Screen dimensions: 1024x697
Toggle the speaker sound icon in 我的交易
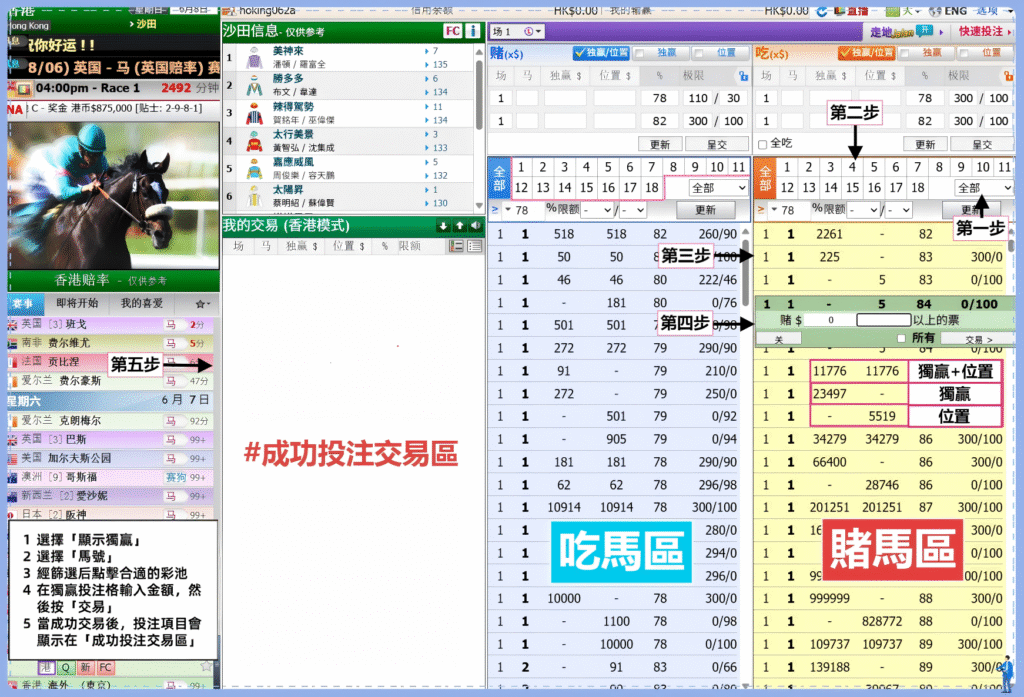point(475,225)
